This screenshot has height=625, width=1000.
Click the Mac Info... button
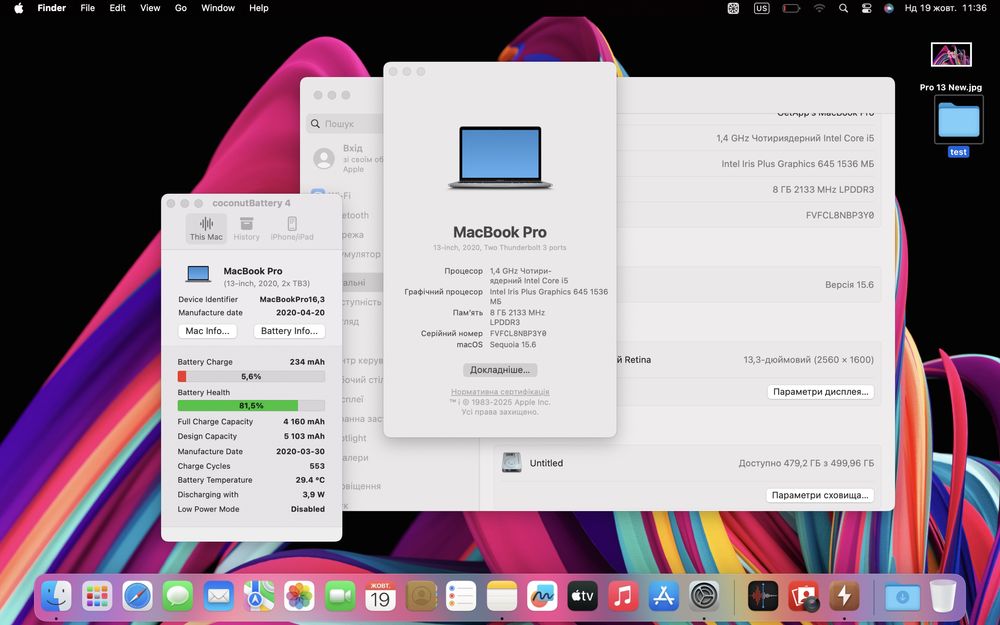(207, 331)
